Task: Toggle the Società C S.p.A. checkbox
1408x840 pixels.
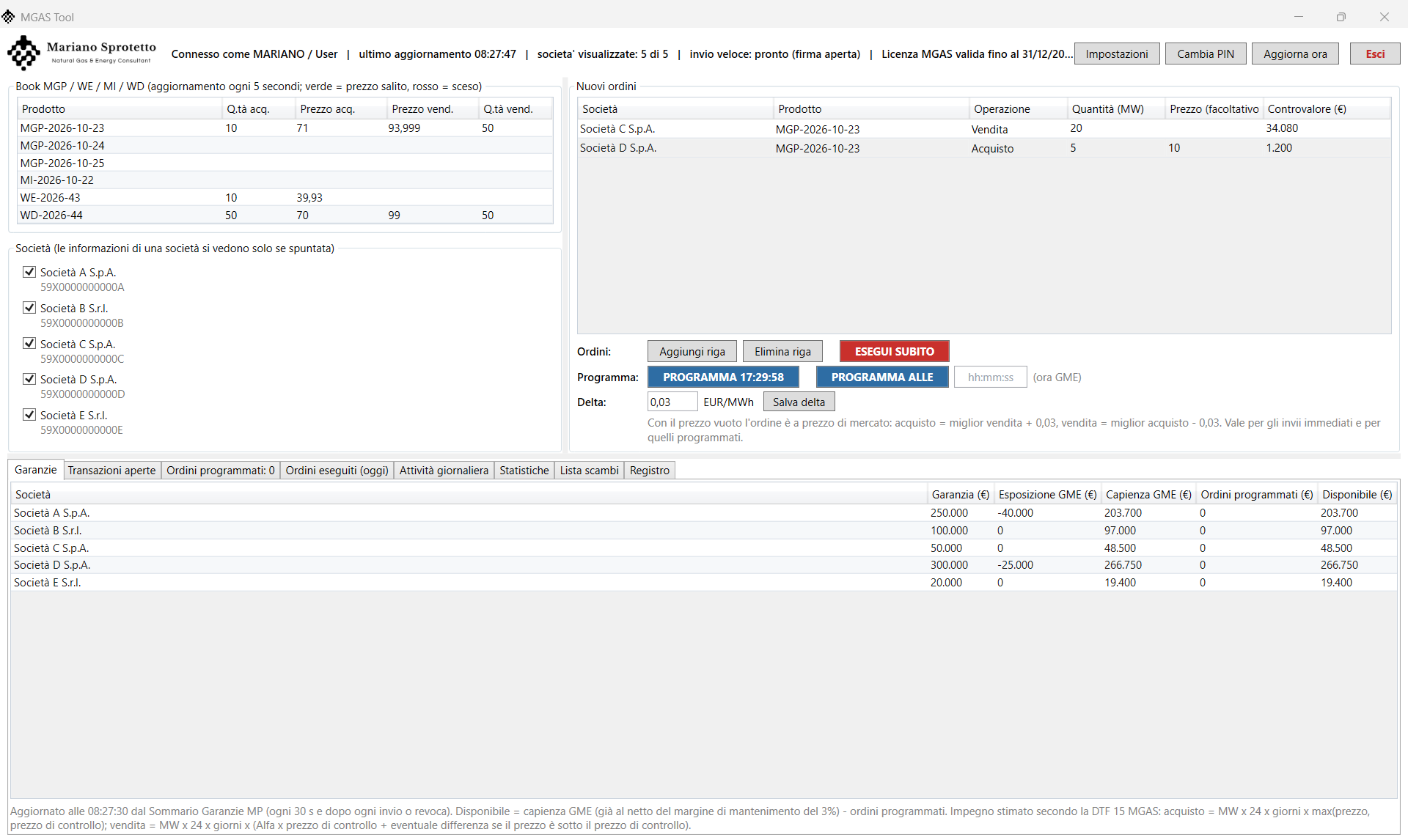Action: click(29, 344)
